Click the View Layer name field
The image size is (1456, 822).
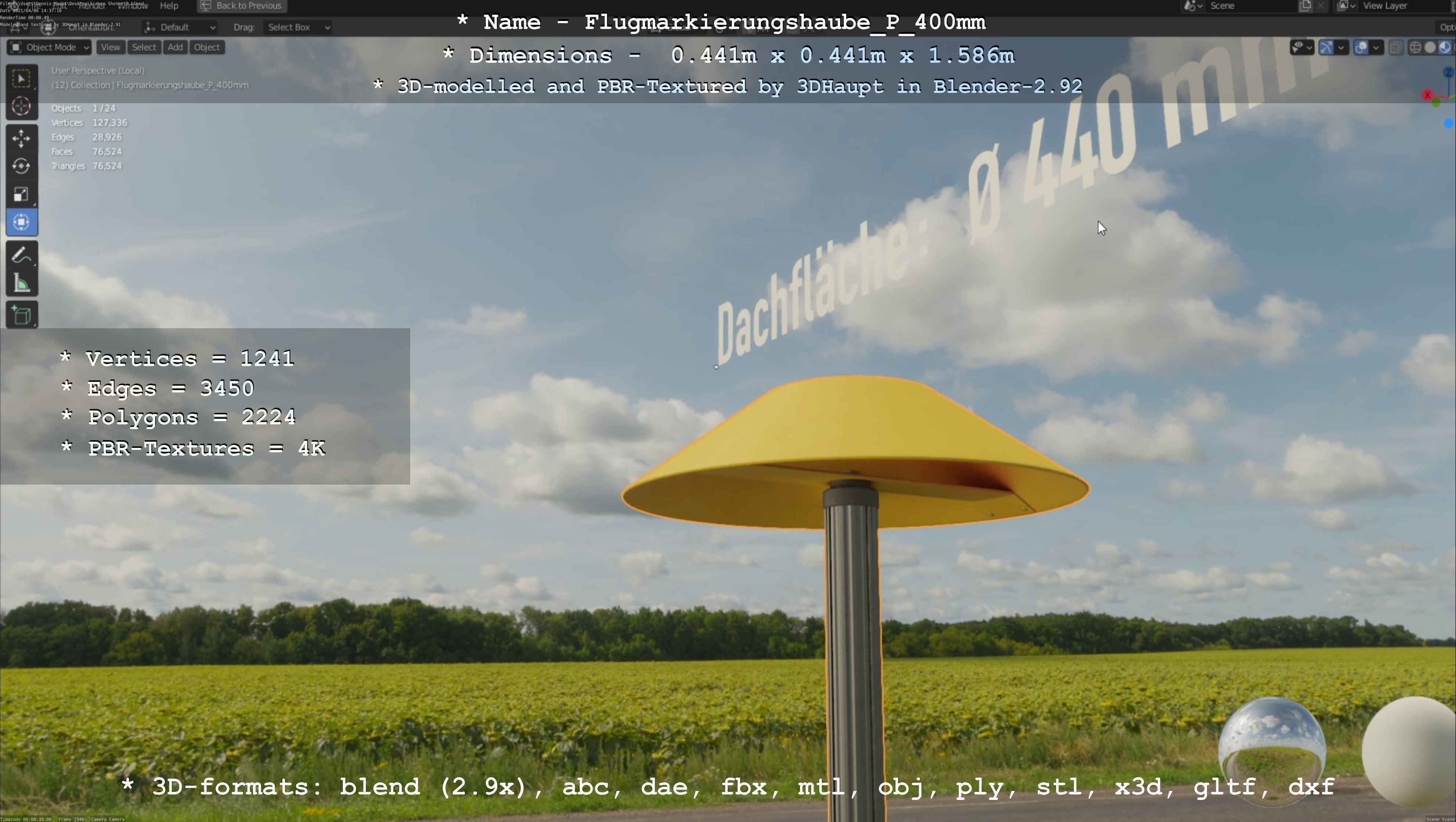[1404, 6]
